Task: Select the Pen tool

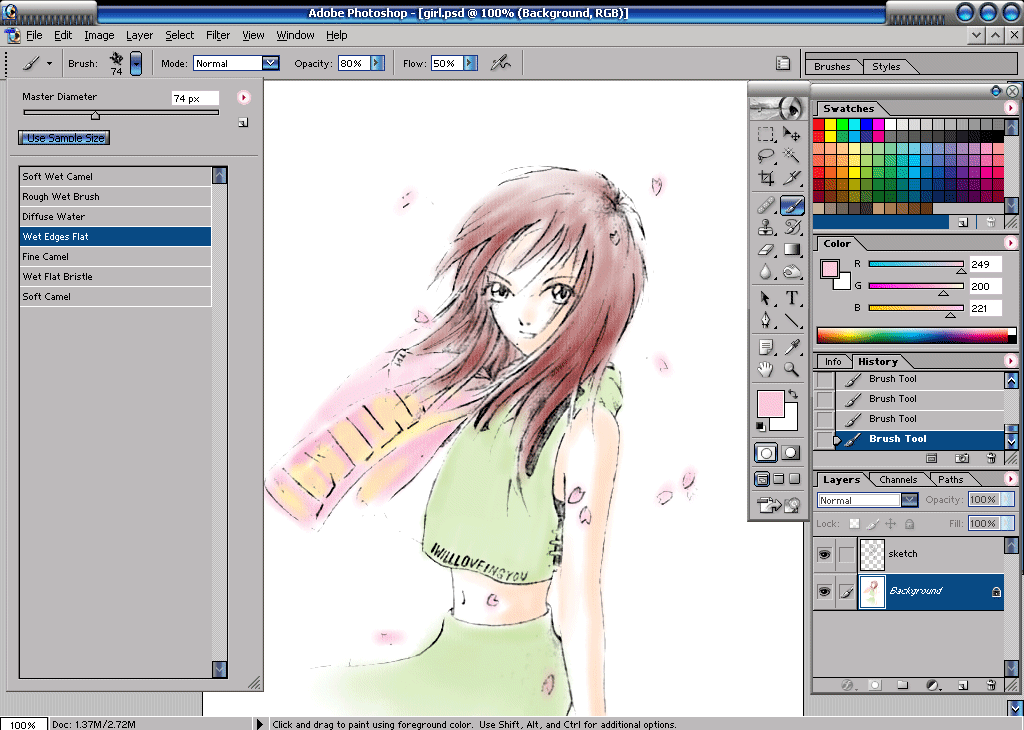Action: tap(766, 320)
